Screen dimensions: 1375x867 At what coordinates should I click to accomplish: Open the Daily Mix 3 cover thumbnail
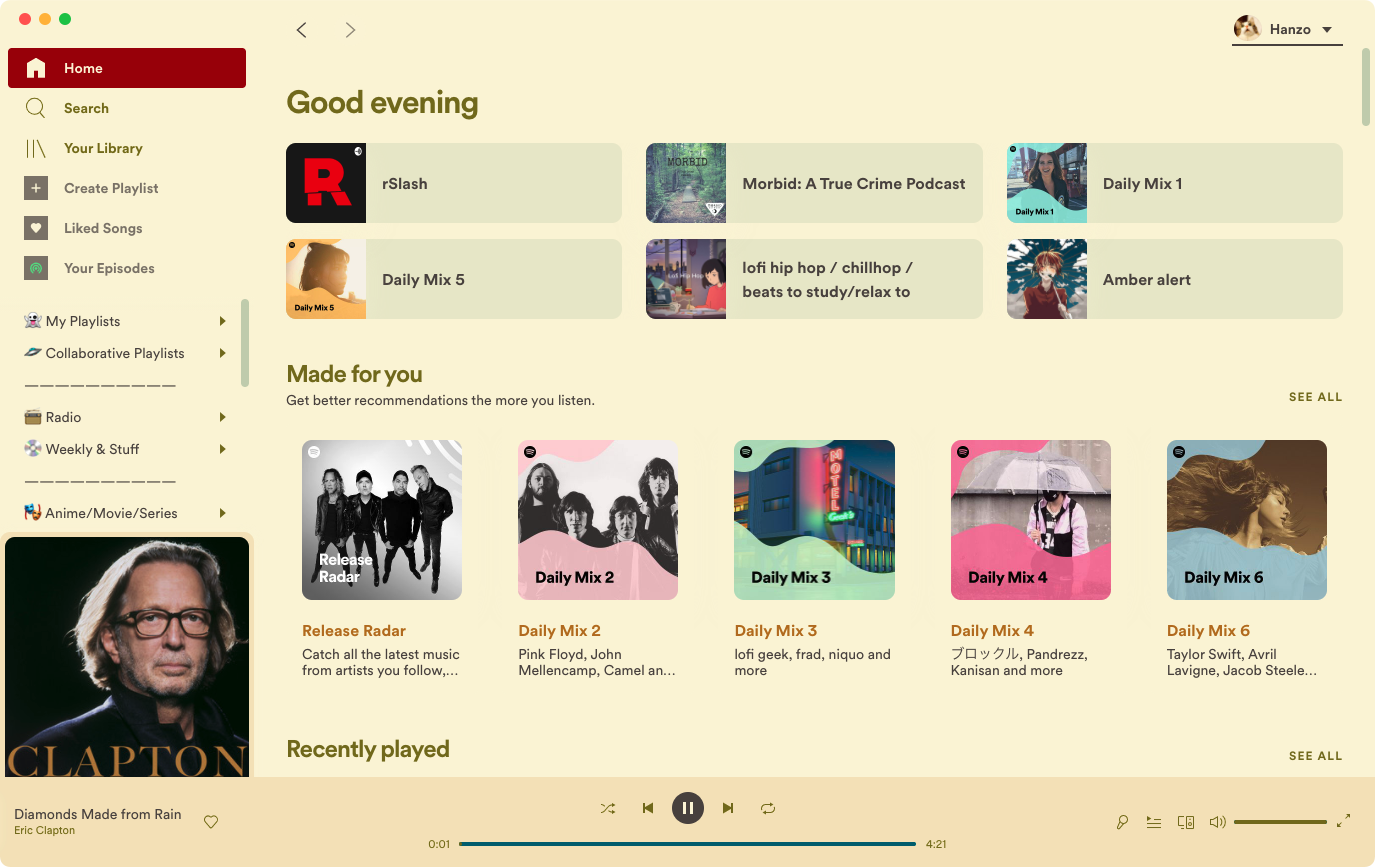pos(814,520)
